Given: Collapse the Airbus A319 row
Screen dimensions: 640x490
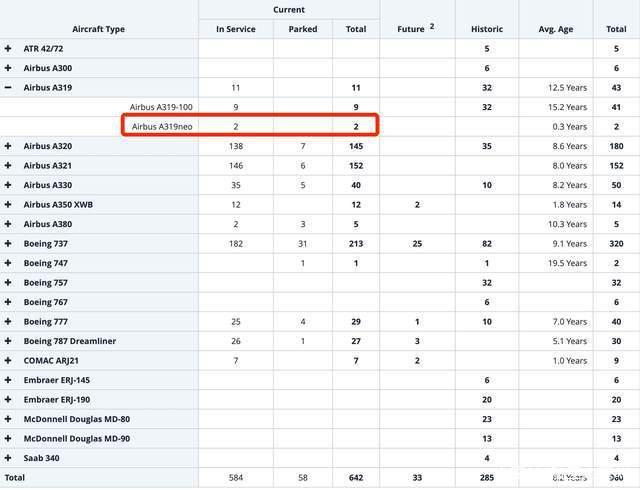Looking at the screenshot, I should point(8,87).
